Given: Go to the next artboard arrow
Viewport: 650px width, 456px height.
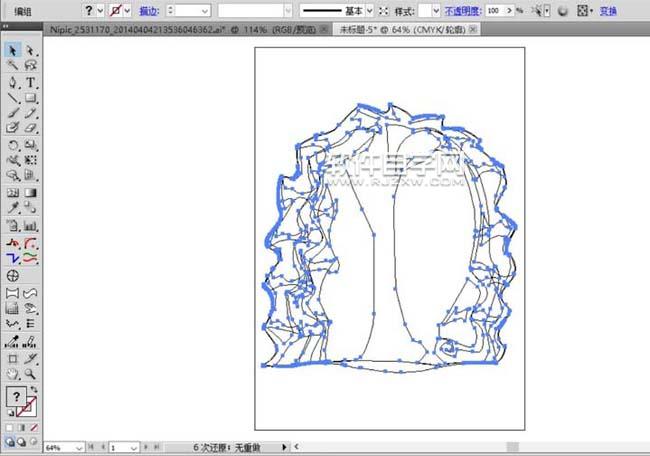Looking at the screenshot, I should click(x=146, y=447).
